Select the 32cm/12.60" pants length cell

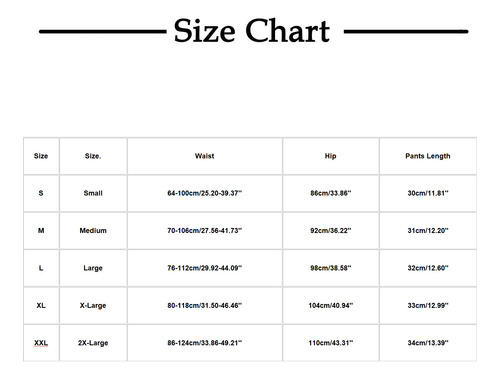click(x=428, y=268)
